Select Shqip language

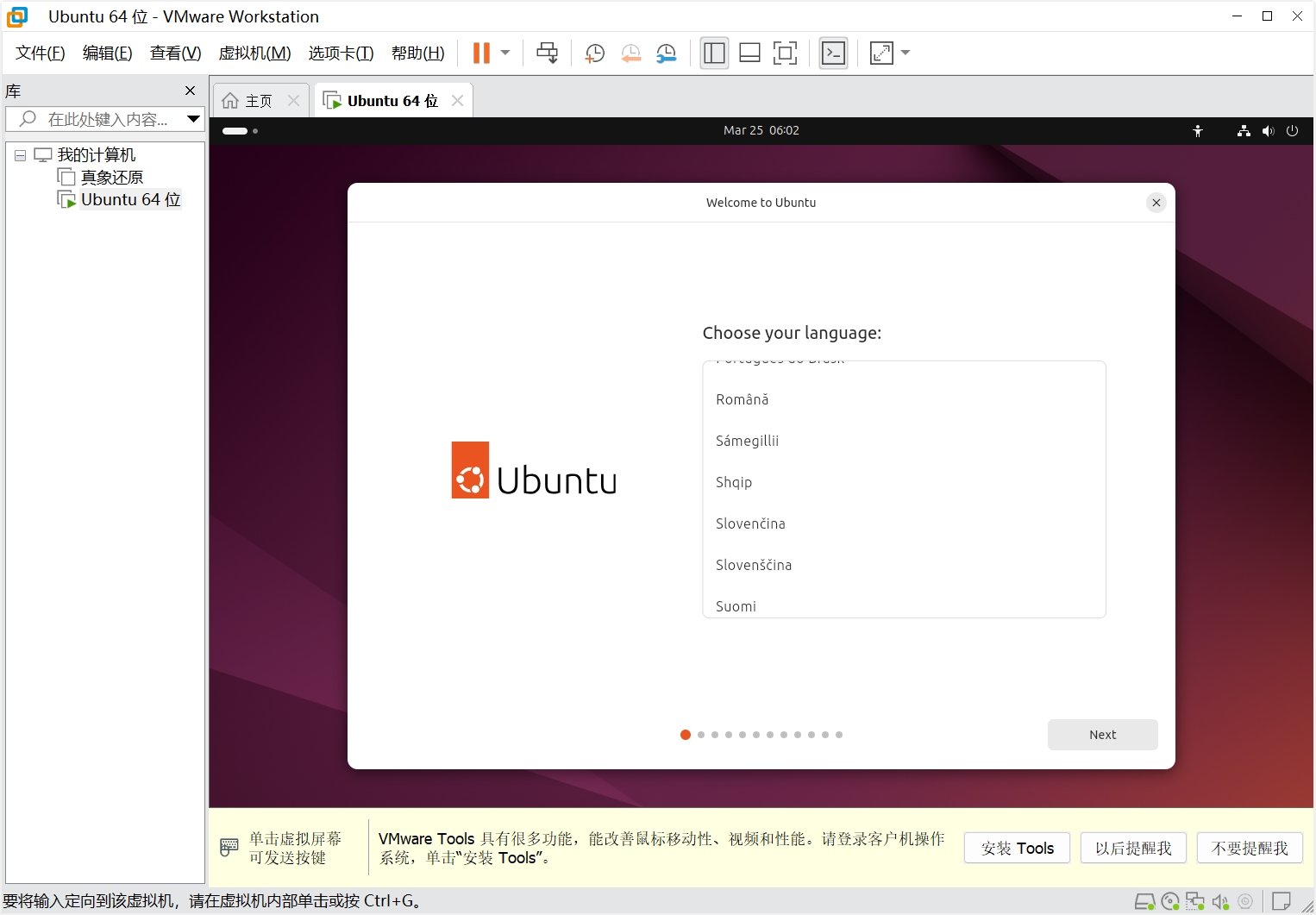point(904,482)
